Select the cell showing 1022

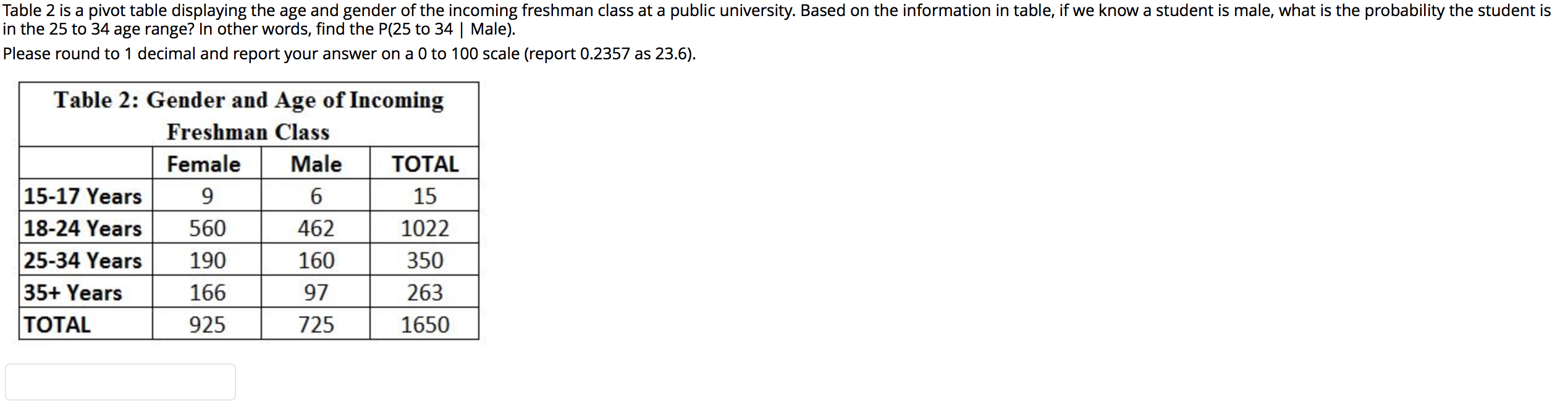[426, 228]
